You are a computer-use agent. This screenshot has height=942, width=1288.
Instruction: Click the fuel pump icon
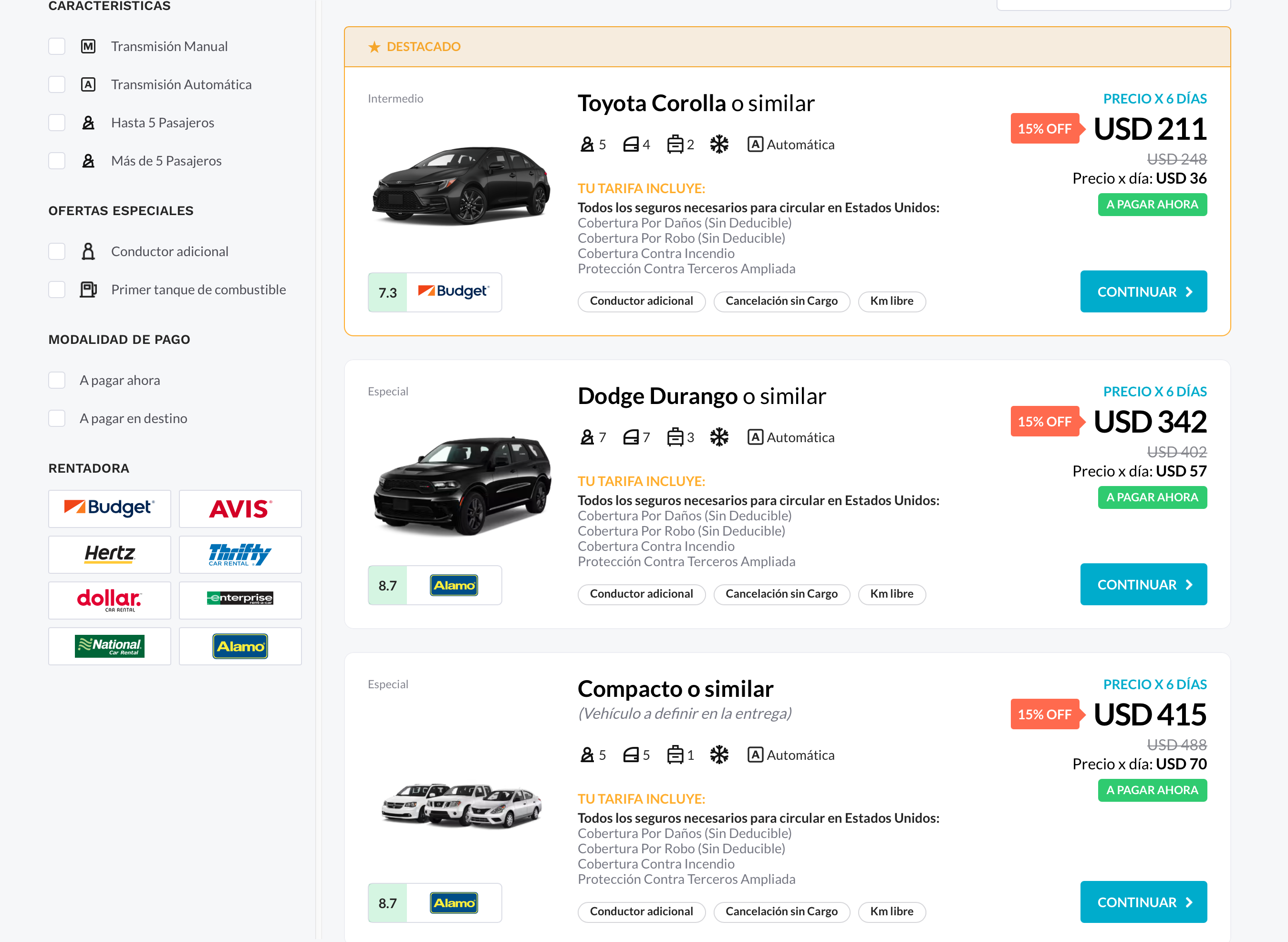[x=88, y=290]
